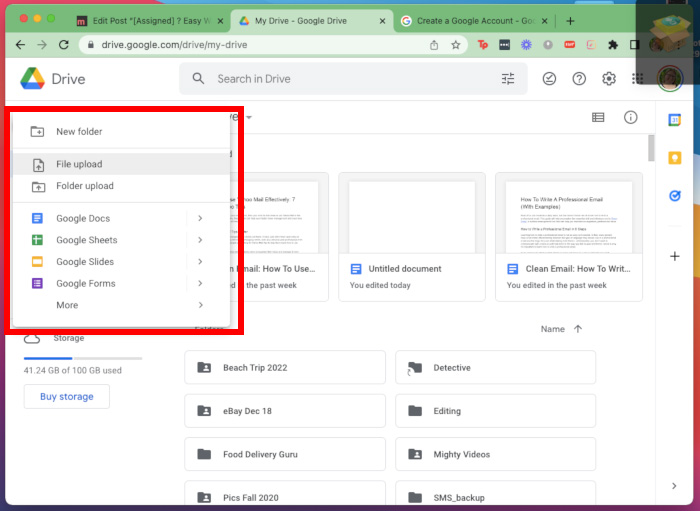Open Google Calendar side panel icon
Screen dimensions: 700x511
coord(675,120)
